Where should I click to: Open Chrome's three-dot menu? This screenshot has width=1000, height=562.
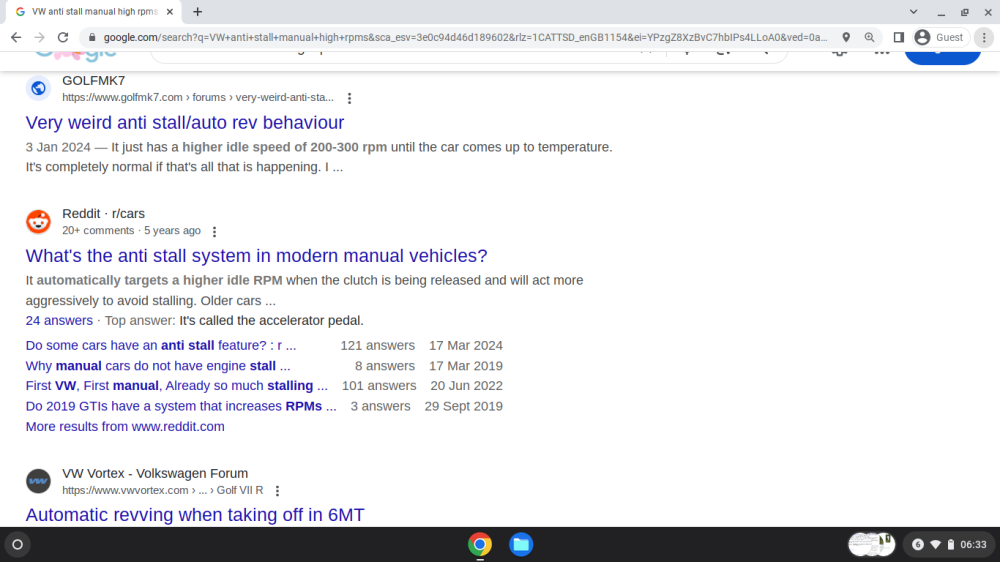(x=984, y=38)
